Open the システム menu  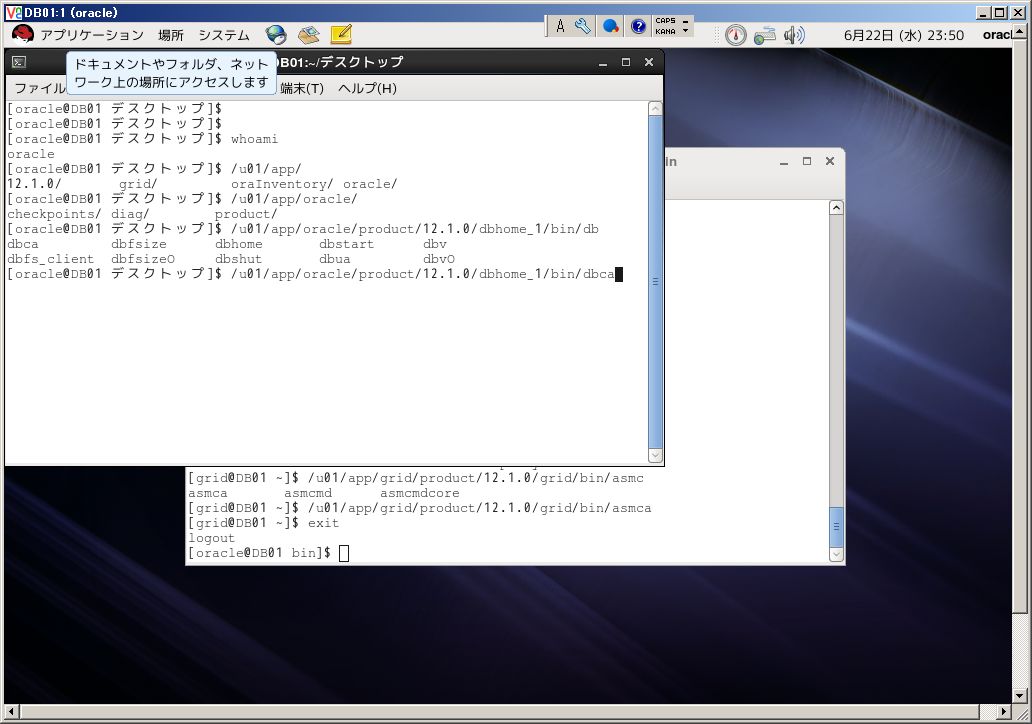click(224, 35)
